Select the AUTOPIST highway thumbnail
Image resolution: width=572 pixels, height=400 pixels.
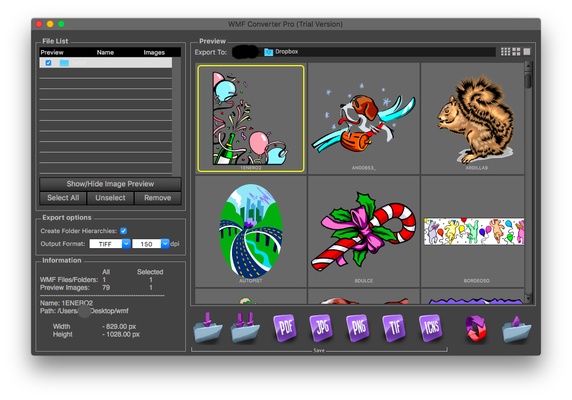[x=251, y=231]
